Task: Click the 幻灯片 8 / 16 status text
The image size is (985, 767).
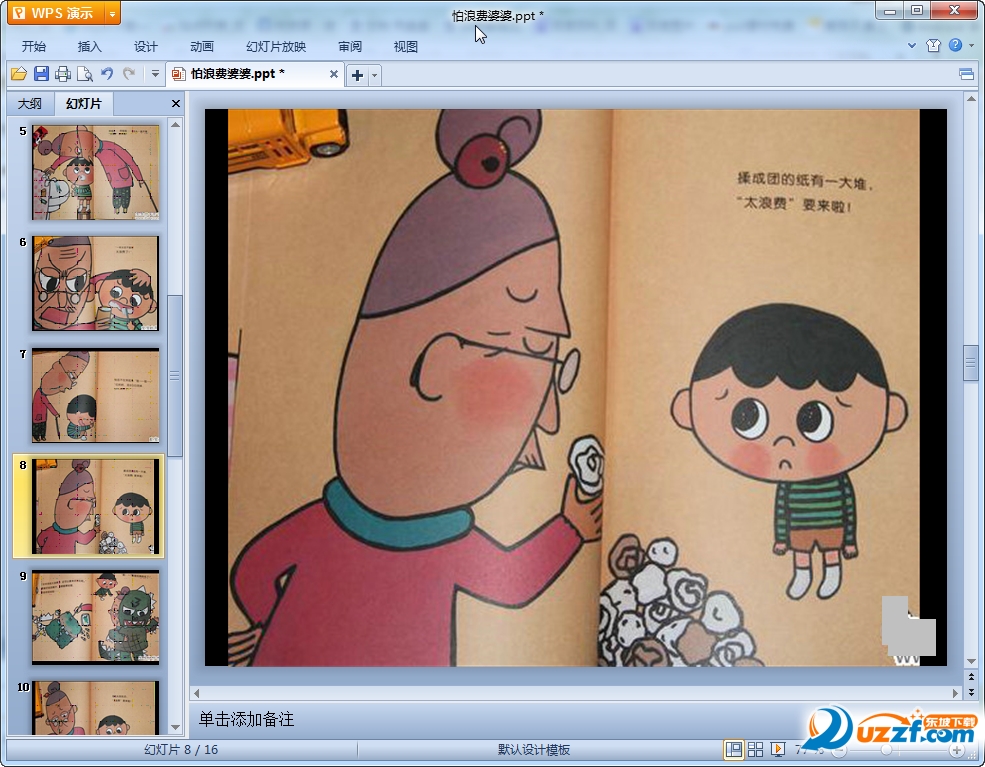Action: [181, 750]
